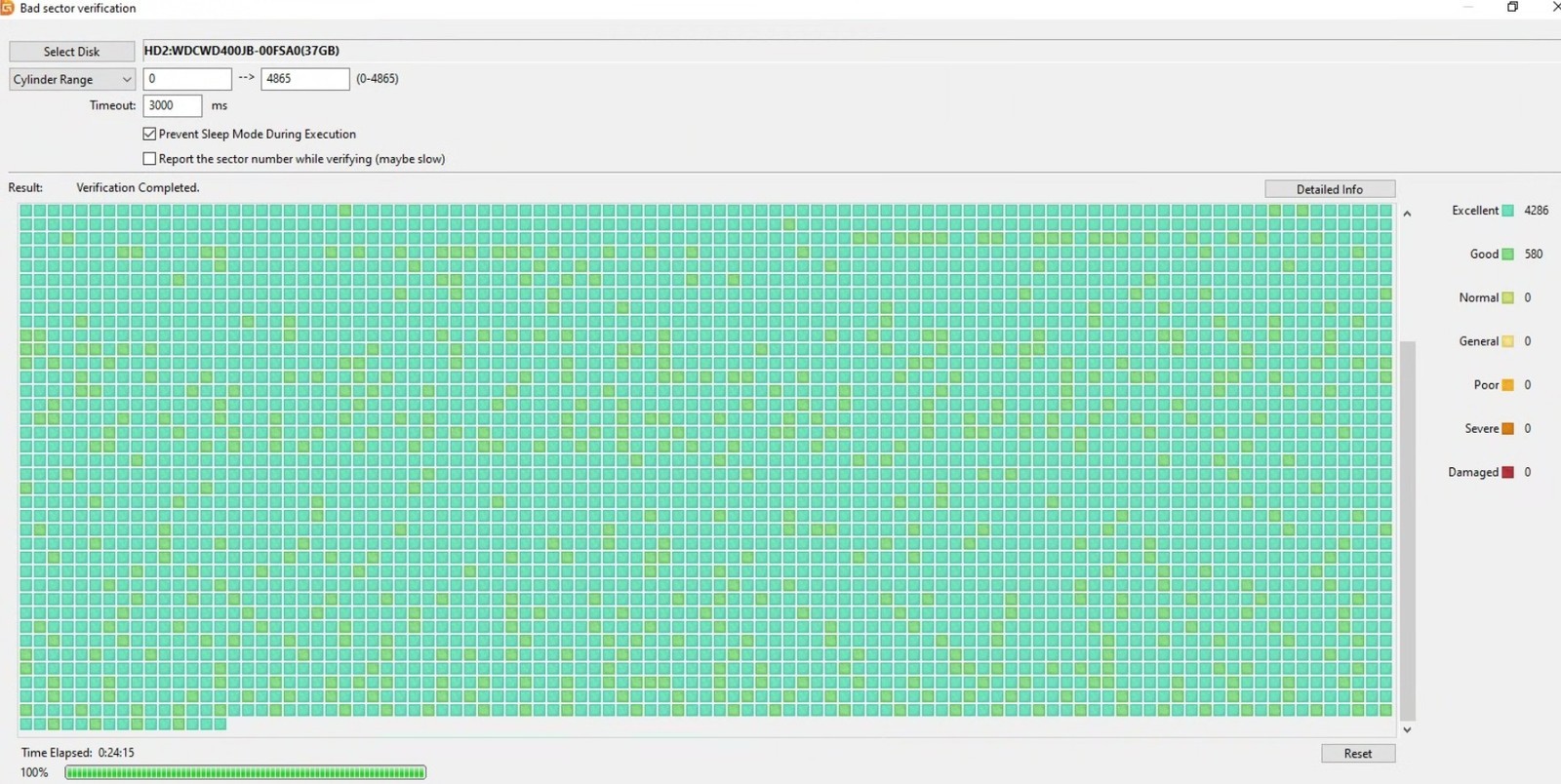Open the Detailed Info panel

pyautogui.click(x=1330, y=189)
